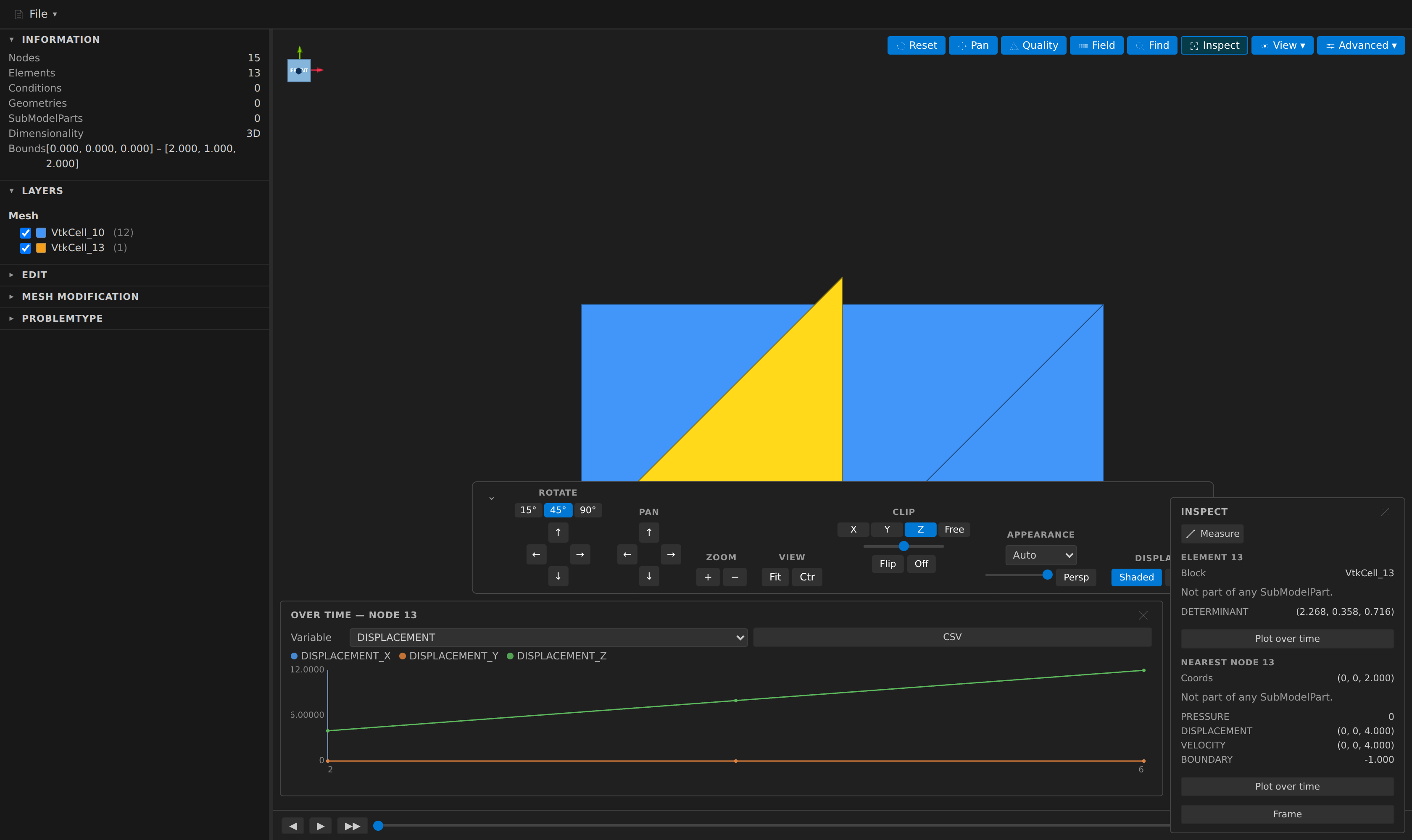The image size is (1412, 840).
Task: Rotate the view left
Action: click(x=536, y=554)
